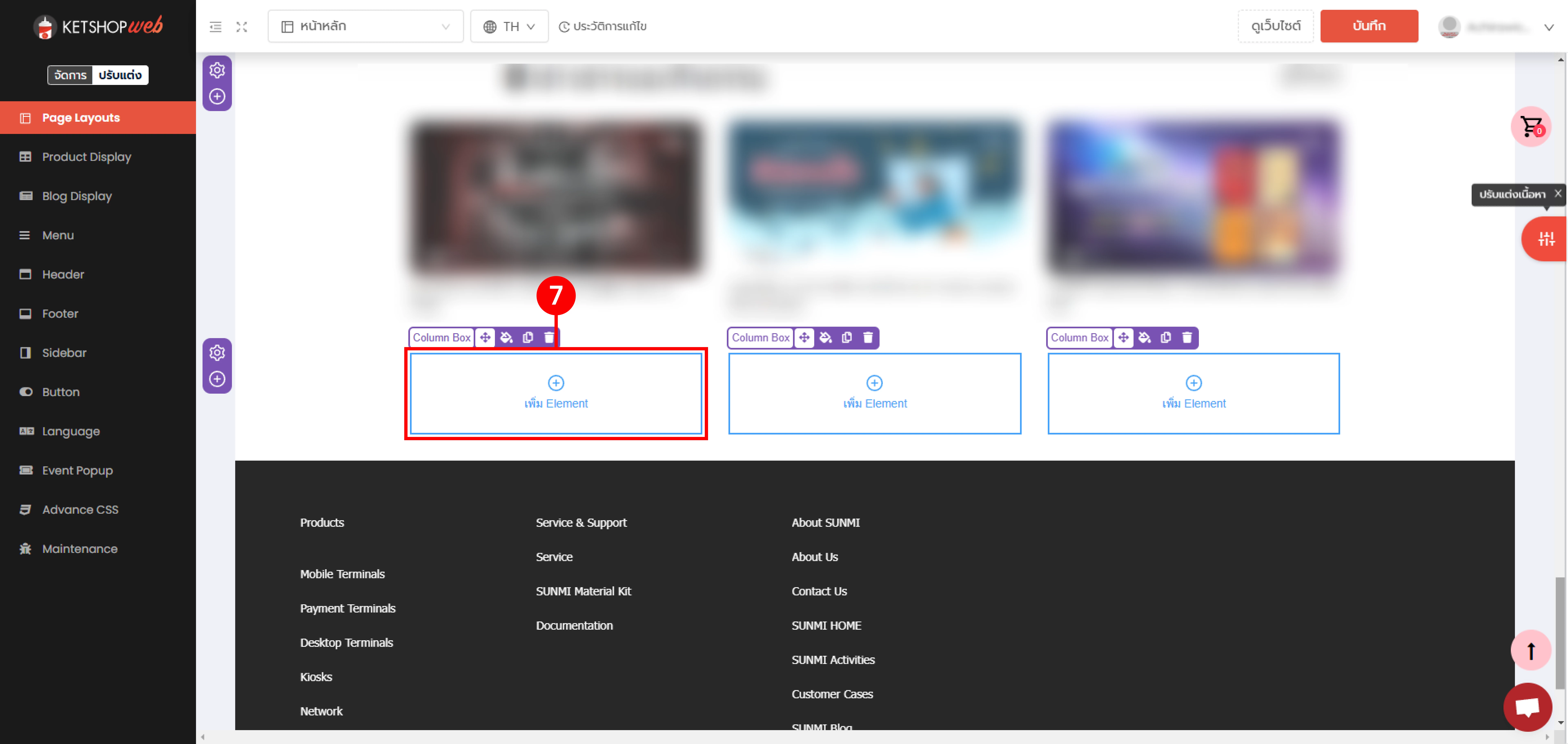The image size is (1568, 744).
Task: Open the shopping cart icon
Action: coord(1531,127)
